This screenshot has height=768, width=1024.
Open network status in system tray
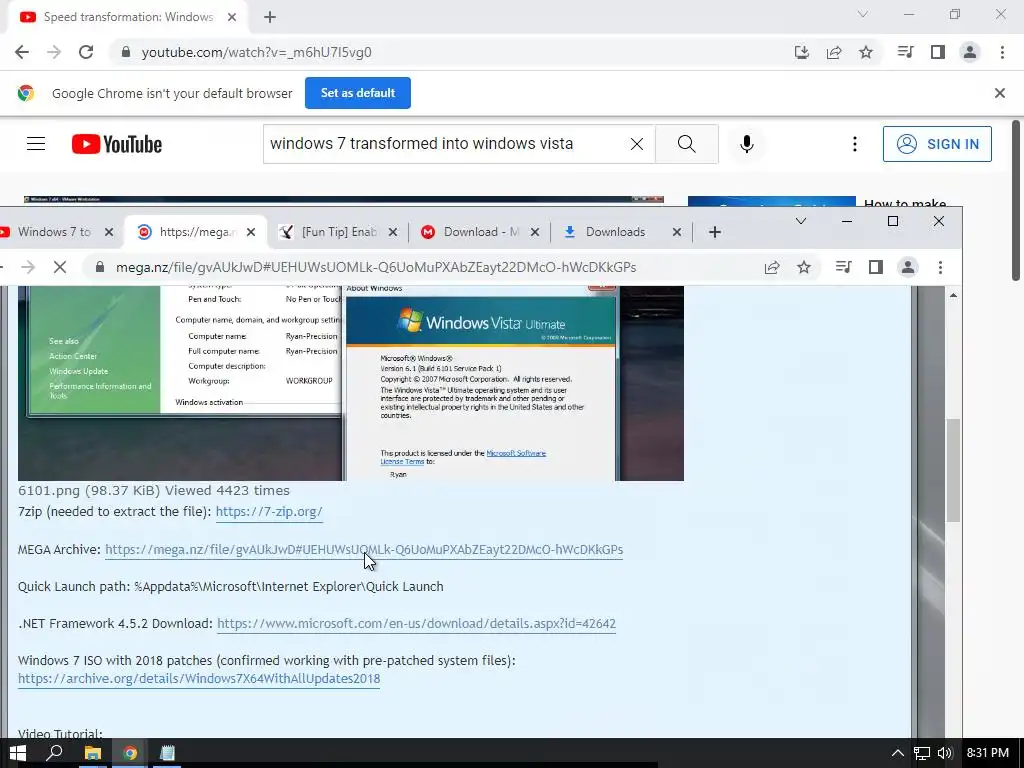tap(921, 753)
